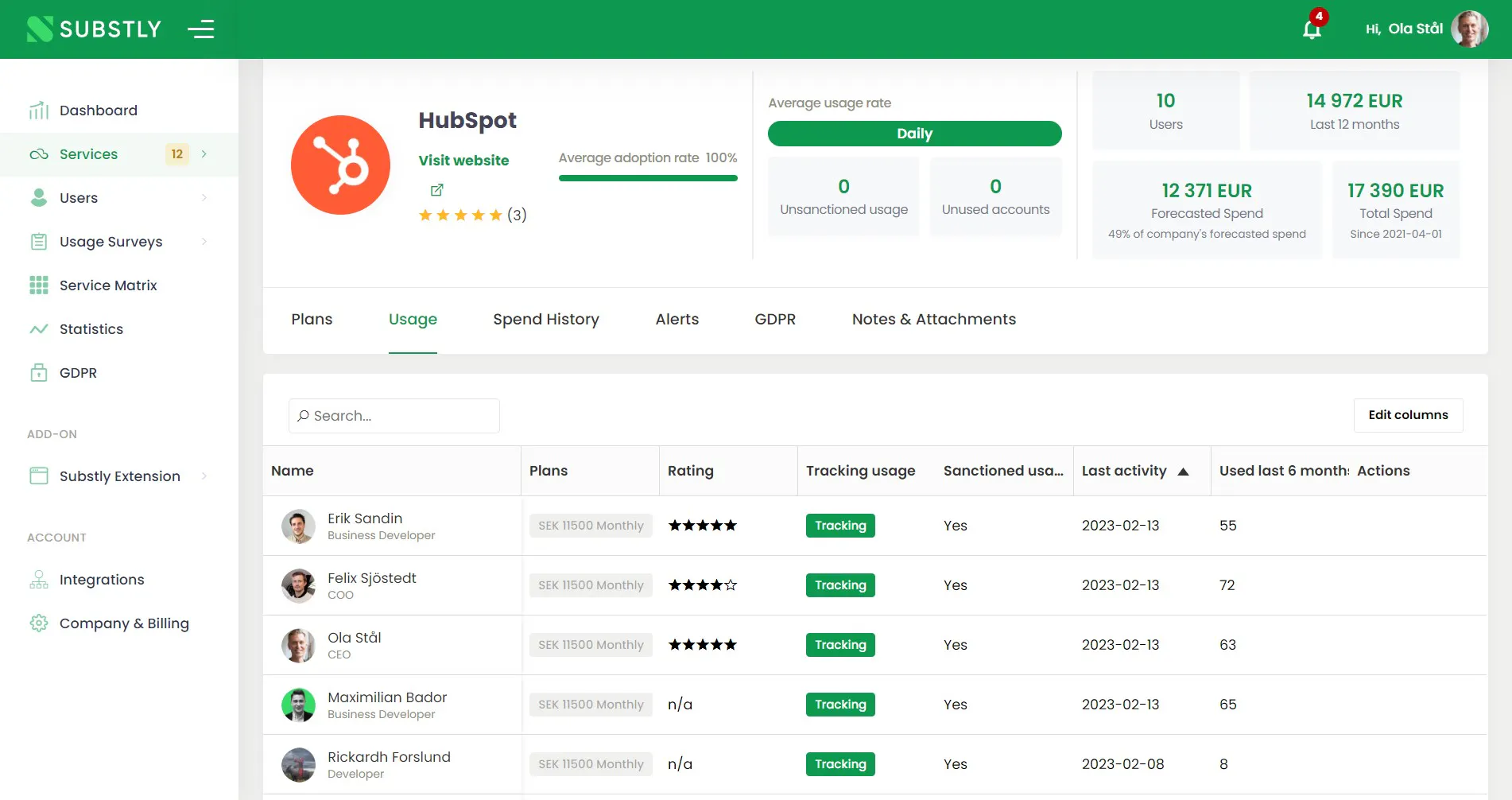The height and width of the screenshot is (800, 1512).
Task: Click the Unused accounts card
Action: pyautogui.click(x=995, y=196)
